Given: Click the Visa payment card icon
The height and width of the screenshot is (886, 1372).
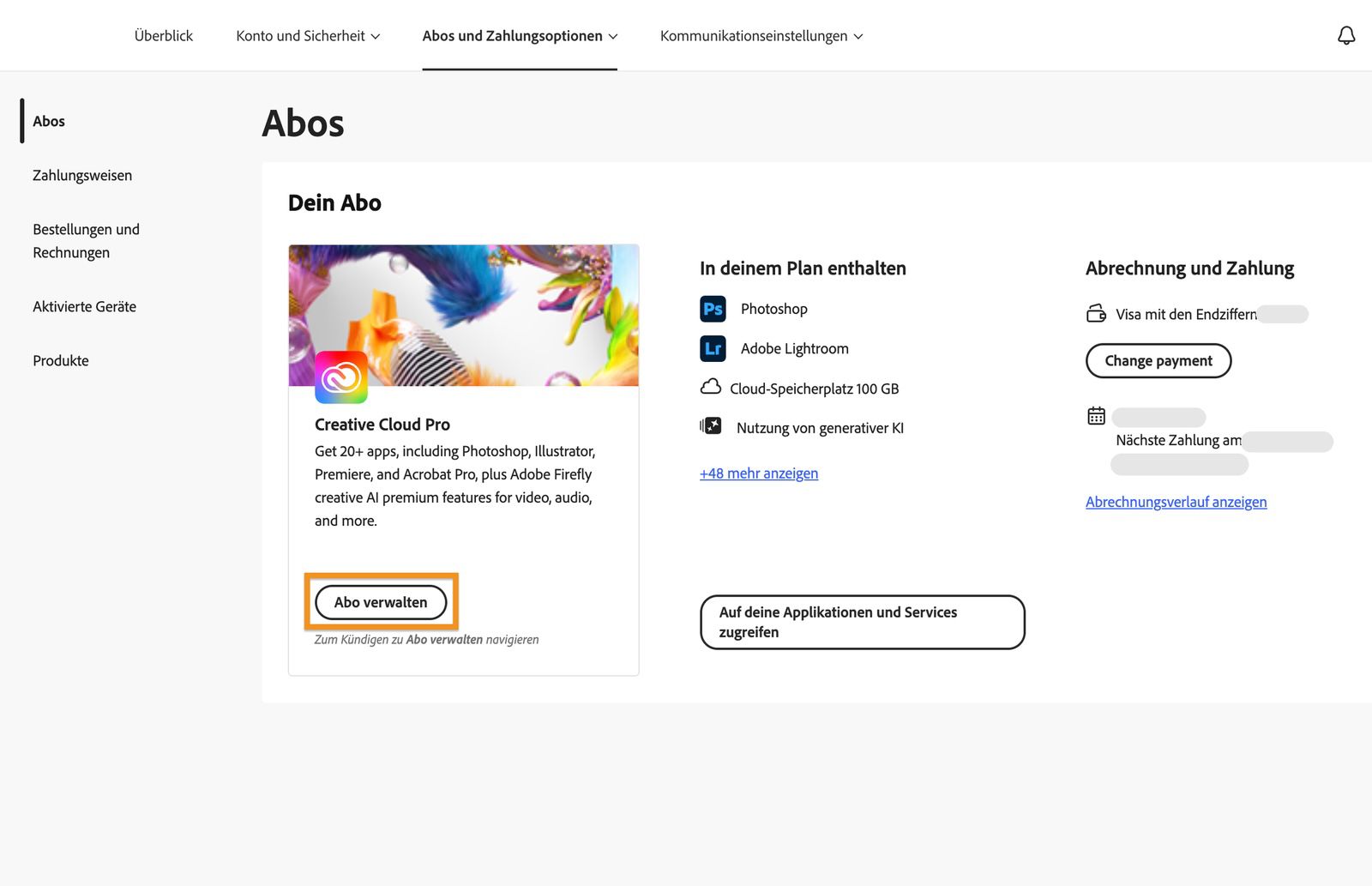Looking at the screenshot, I should click(x=1096, y=314).
